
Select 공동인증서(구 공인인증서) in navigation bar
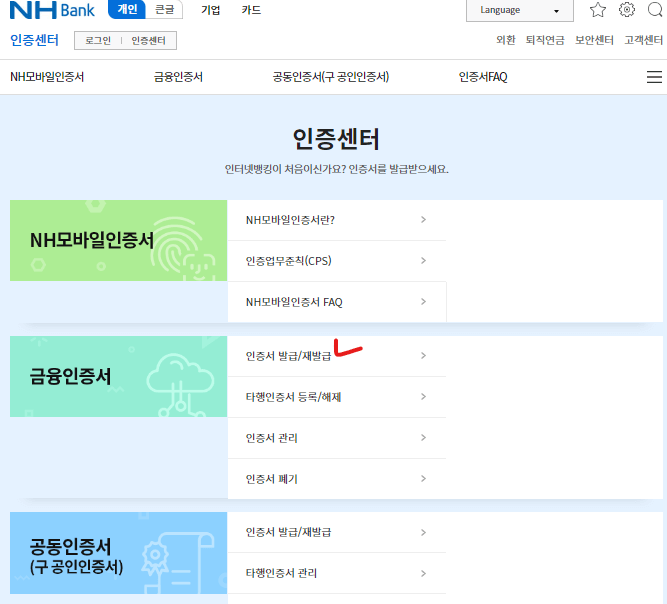point(331,77)
